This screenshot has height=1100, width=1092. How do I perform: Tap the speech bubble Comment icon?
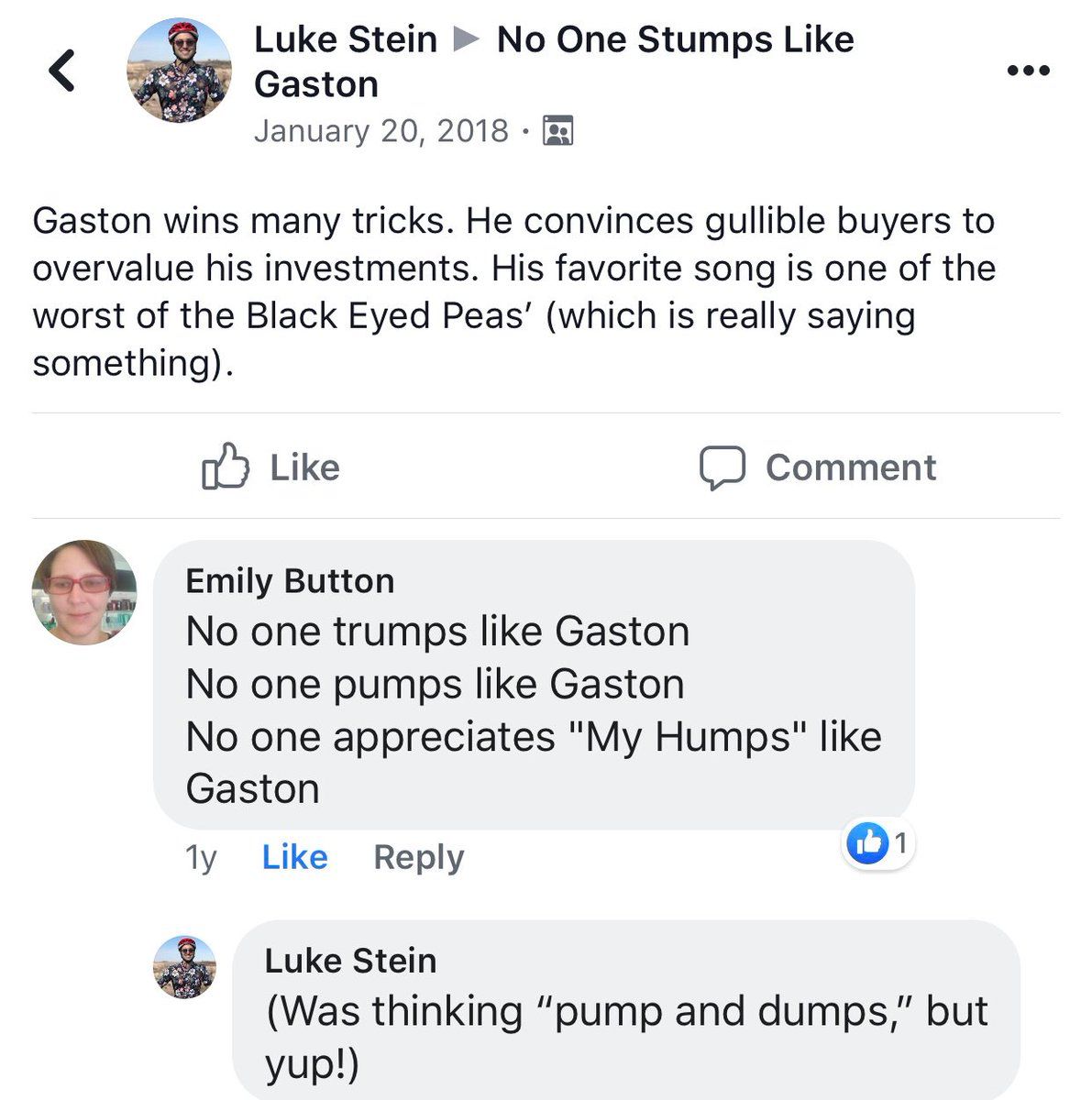coord(722,467)
